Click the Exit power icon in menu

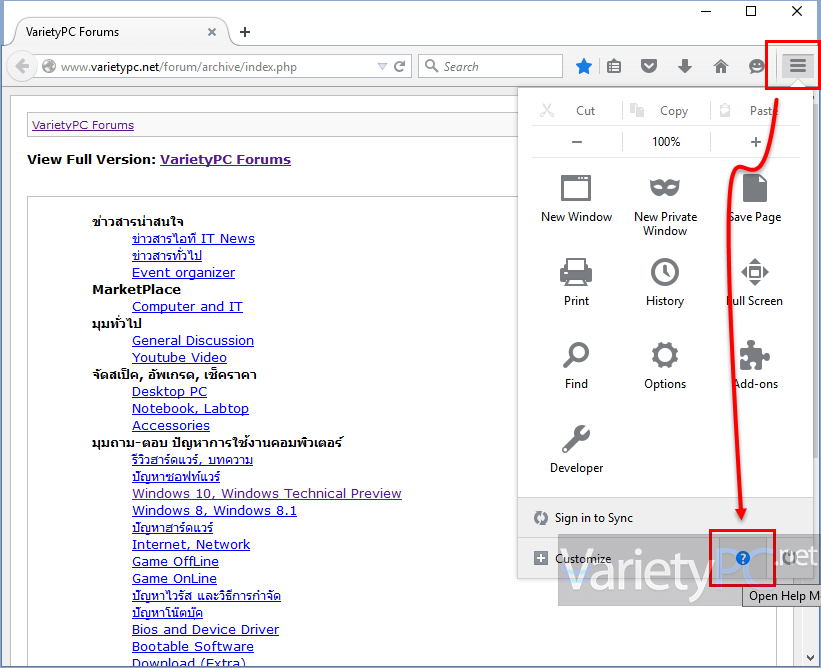[x=790, y=558]
